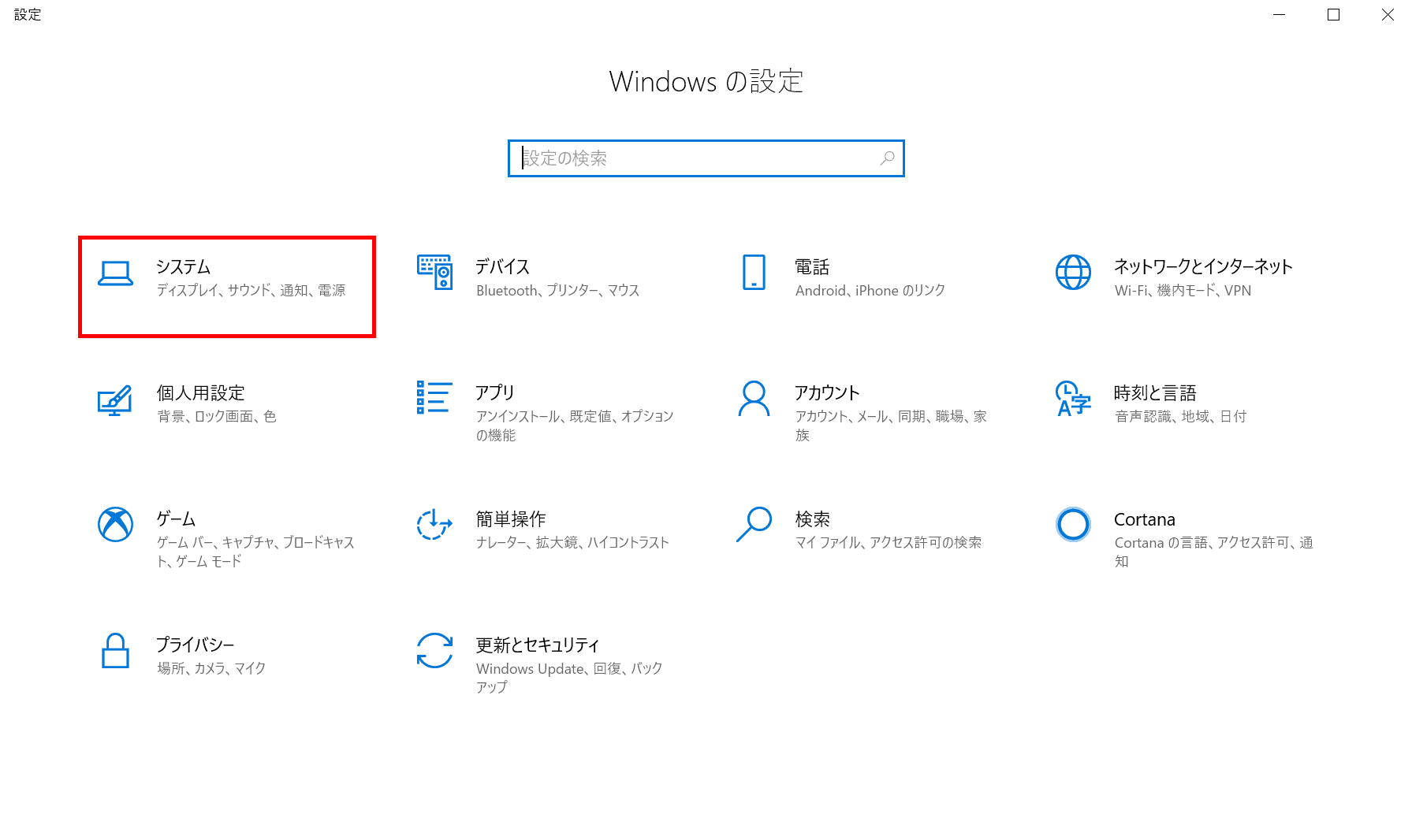Open the アプリ list icon
Viewport: 1412px width, 840px height.
tap(434, 398)
